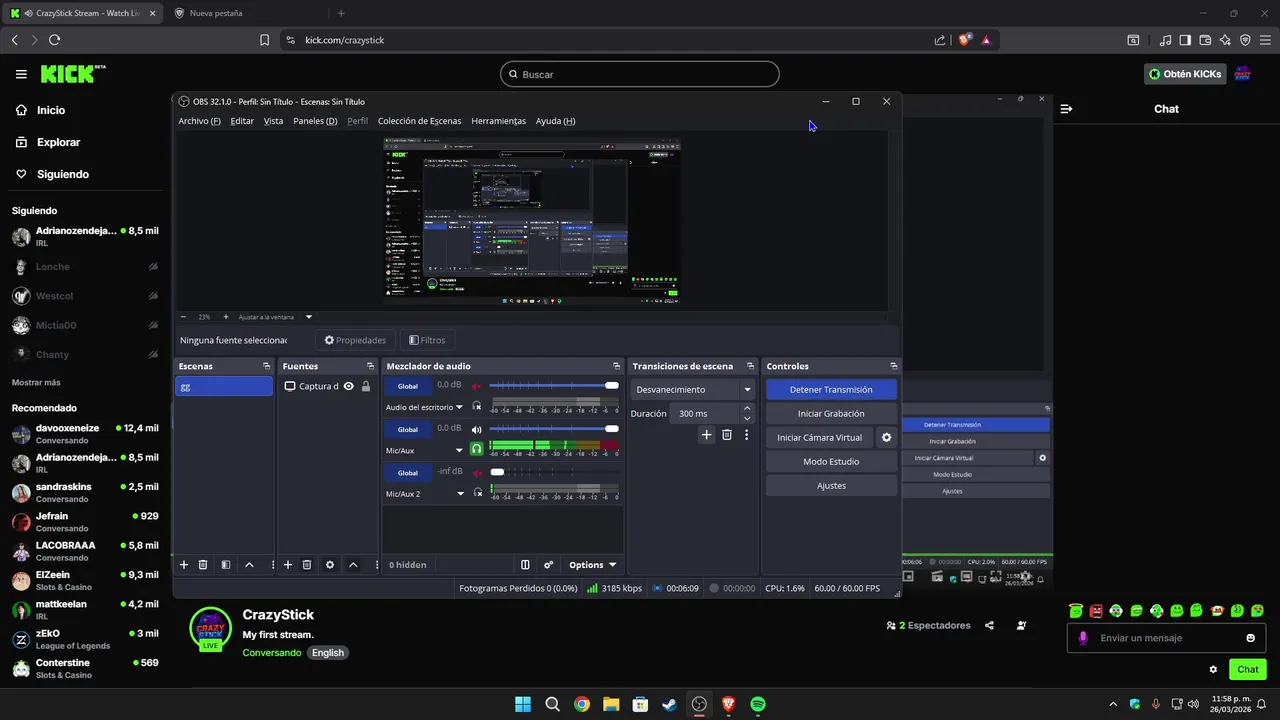Open the Archivo menu in OBS
This screenshot has height=720, width=1280.
[x=199, y=121]
